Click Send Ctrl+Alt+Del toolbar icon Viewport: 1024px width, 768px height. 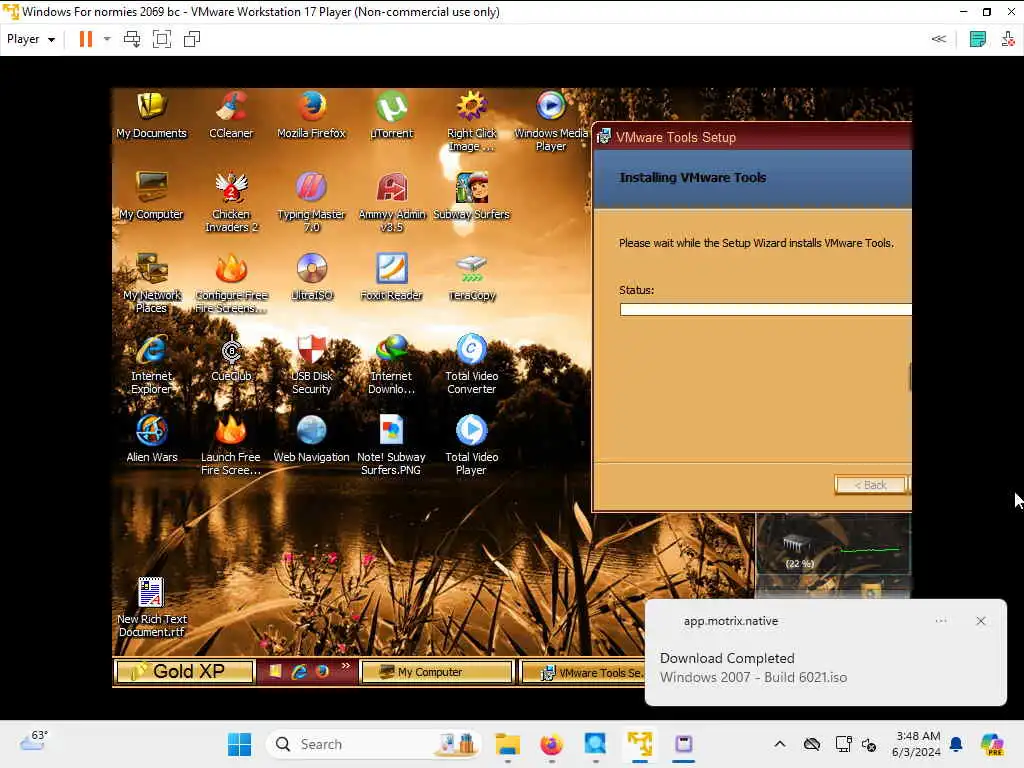(132, 39)
